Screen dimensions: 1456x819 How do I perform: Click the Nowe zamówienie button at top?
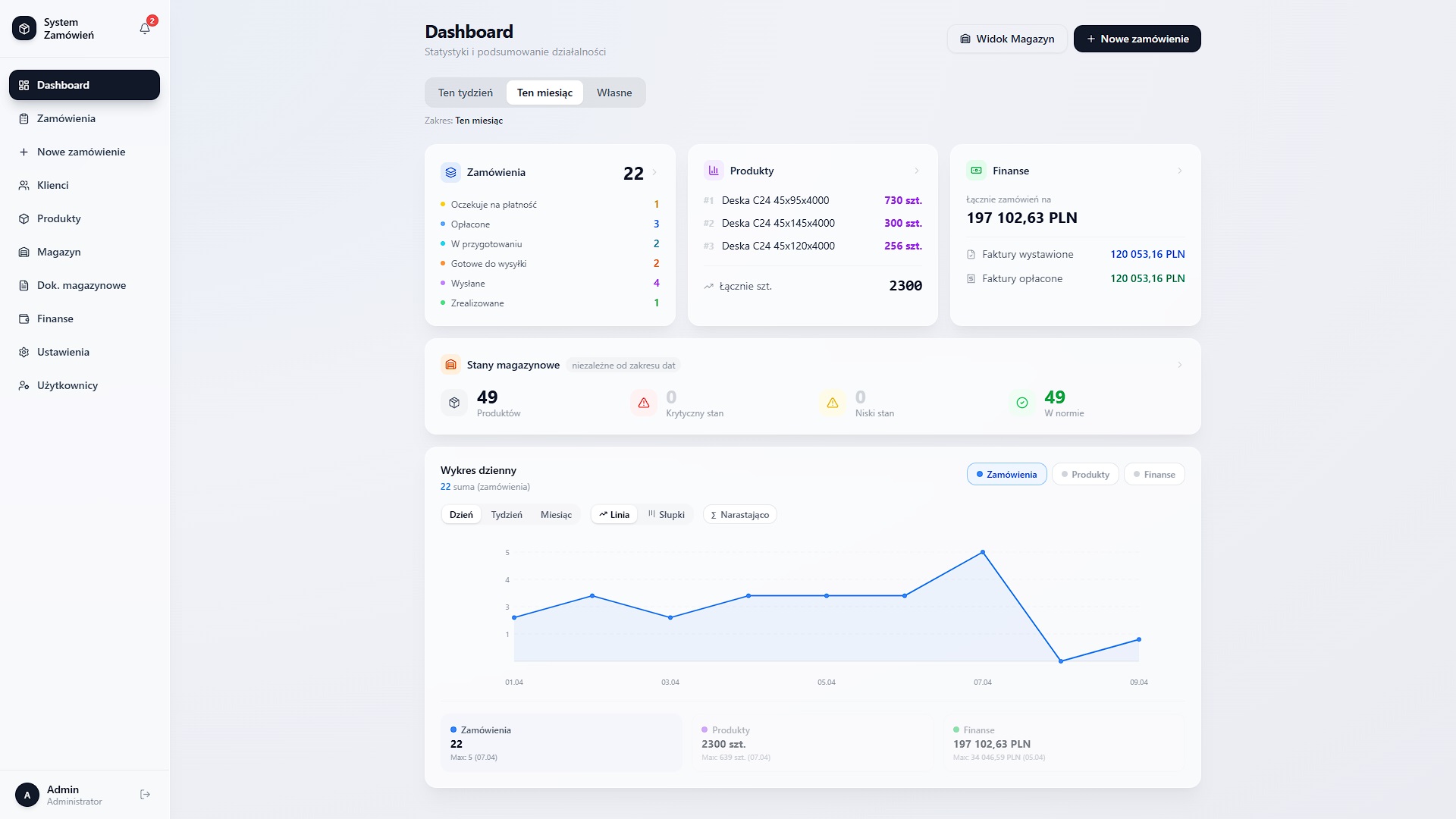click(x=1137, y=39)
